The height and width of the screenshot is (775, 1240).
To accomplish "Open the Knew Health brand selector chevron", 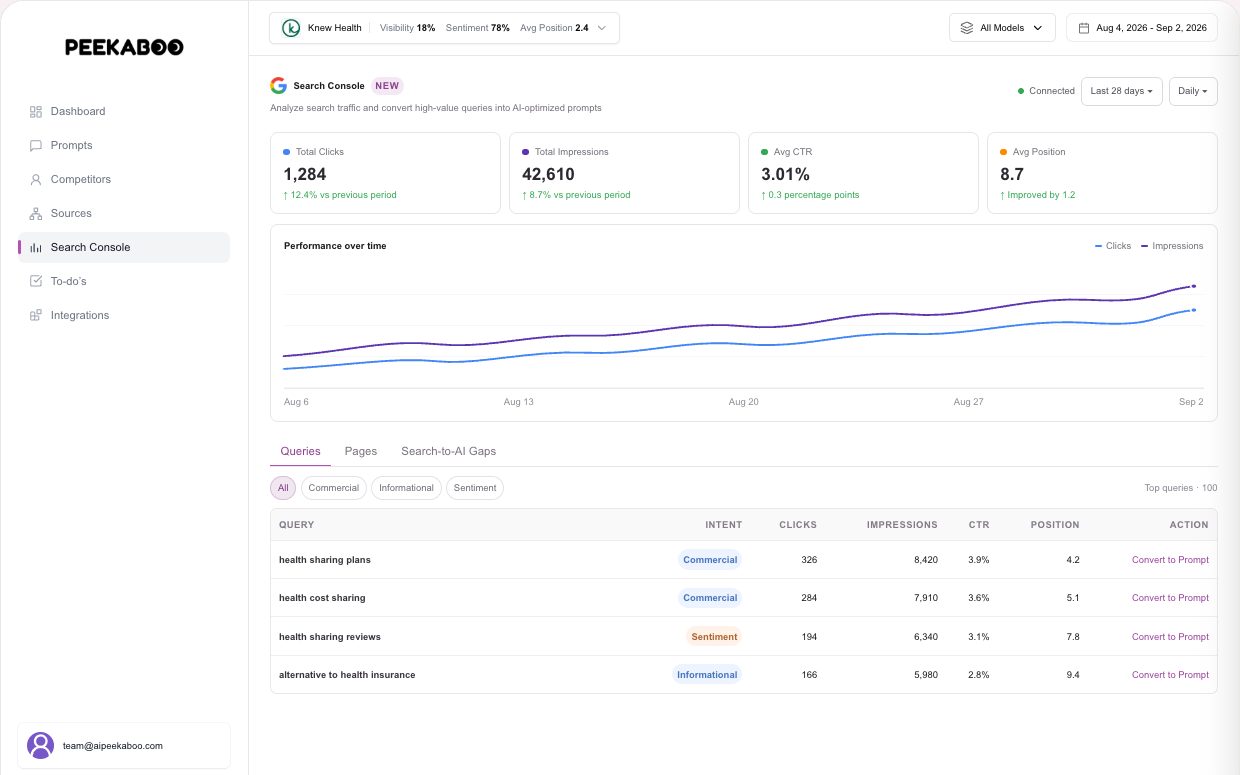I will pyautogui.click(x=601, y=28).
